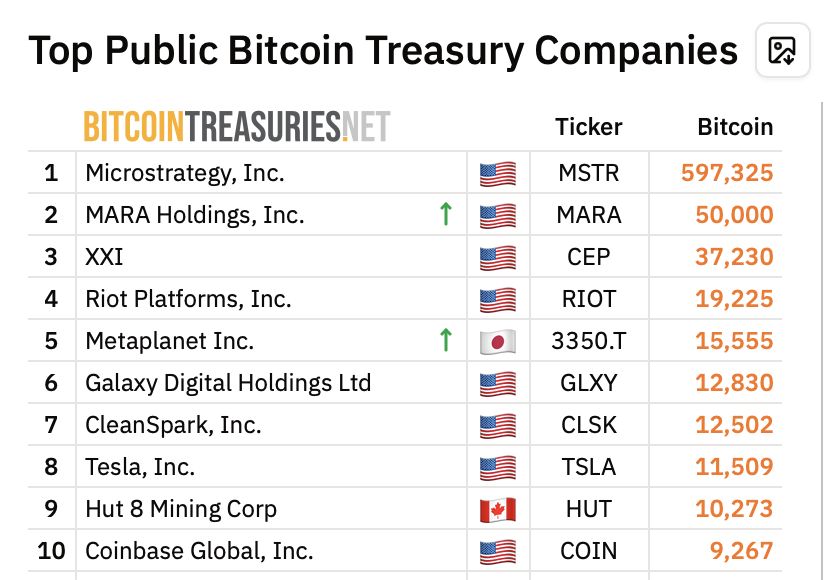Click the download image icon button

tap(782, 51)
